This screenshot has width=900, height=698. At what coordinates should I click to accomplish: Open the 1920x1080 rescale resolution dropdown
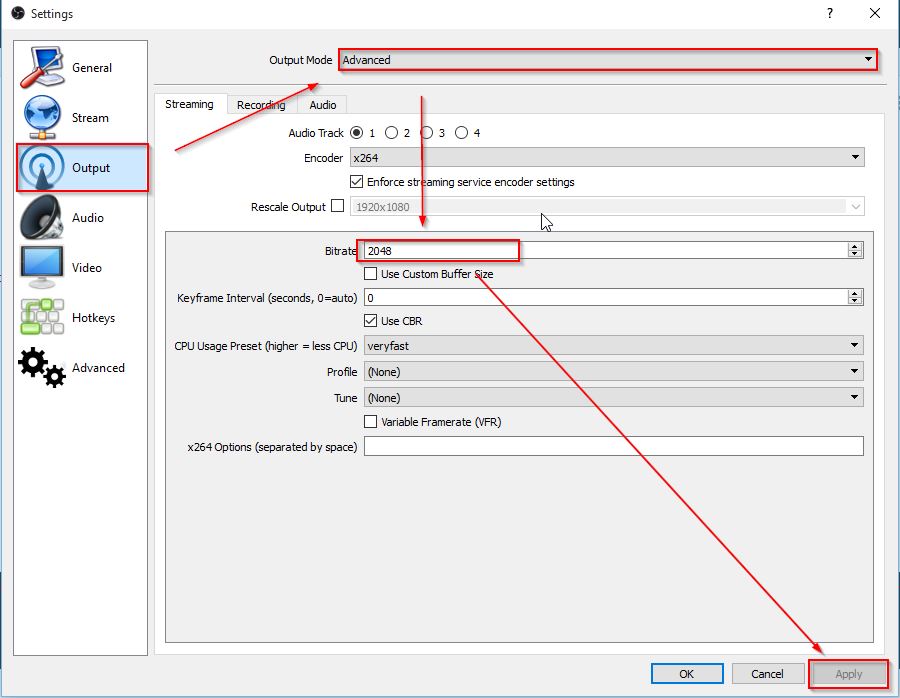pyautogui.click(x=607, y=207)
